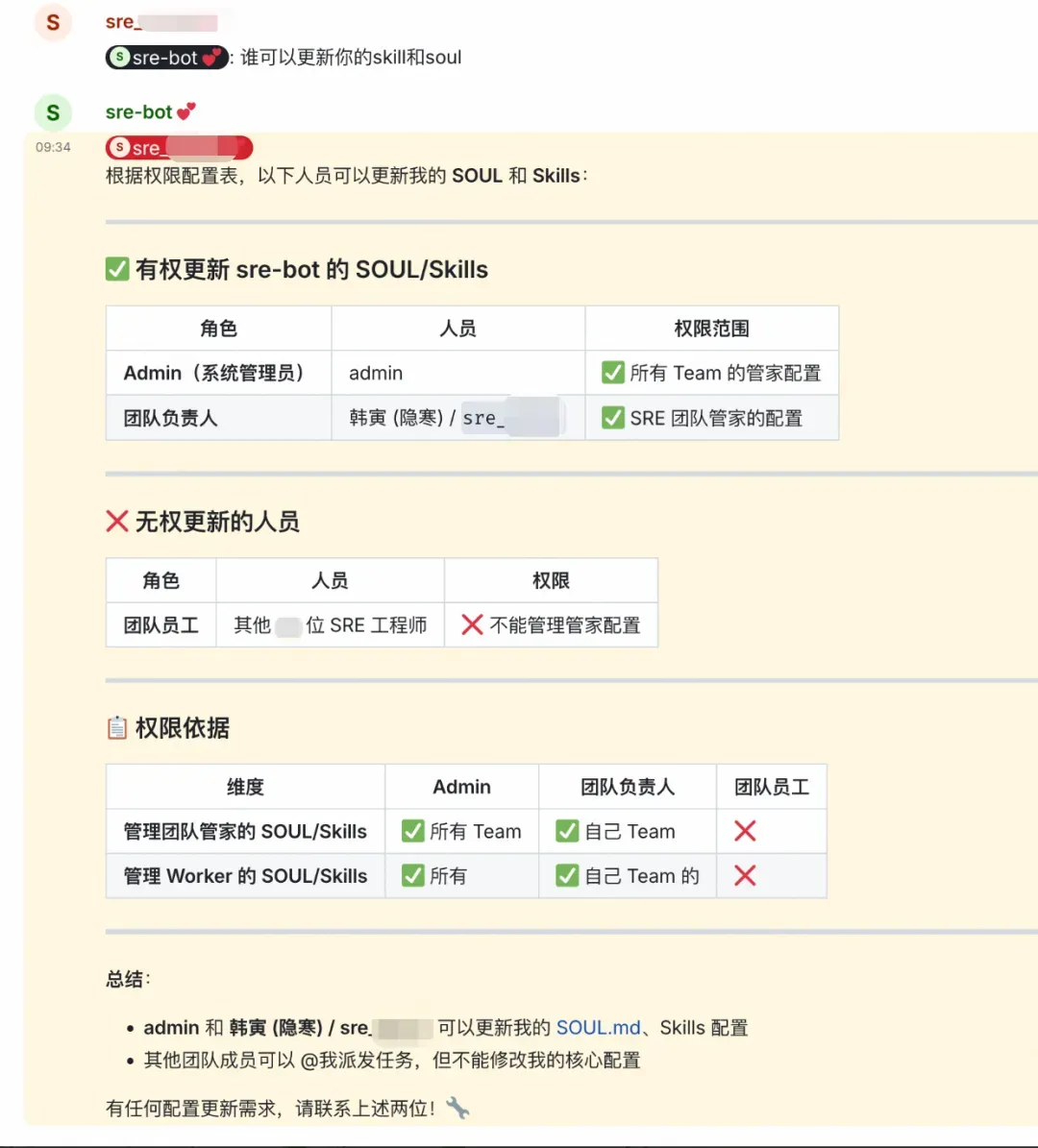
Task: Click checkmark next to SRE 团队管家的配置
Action: [x=613, y=418]
